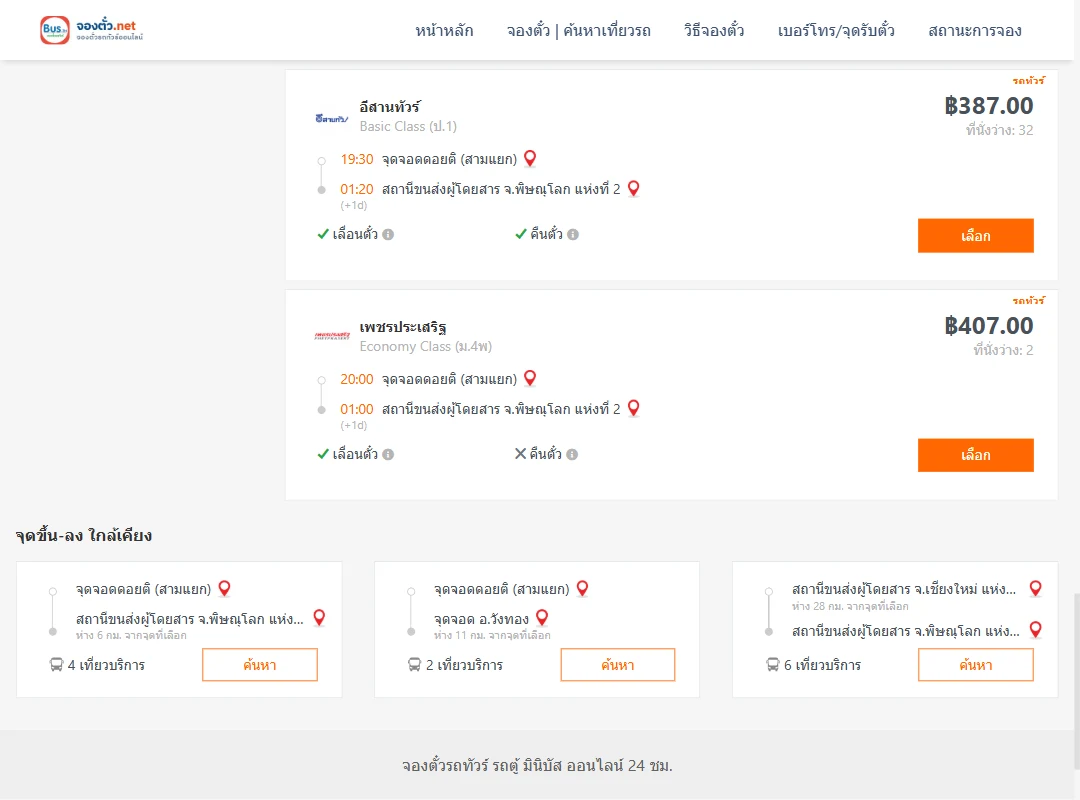
Task: Open origin map pin in 2 เที่ยวบริการ card
Action: coord(583,589)
